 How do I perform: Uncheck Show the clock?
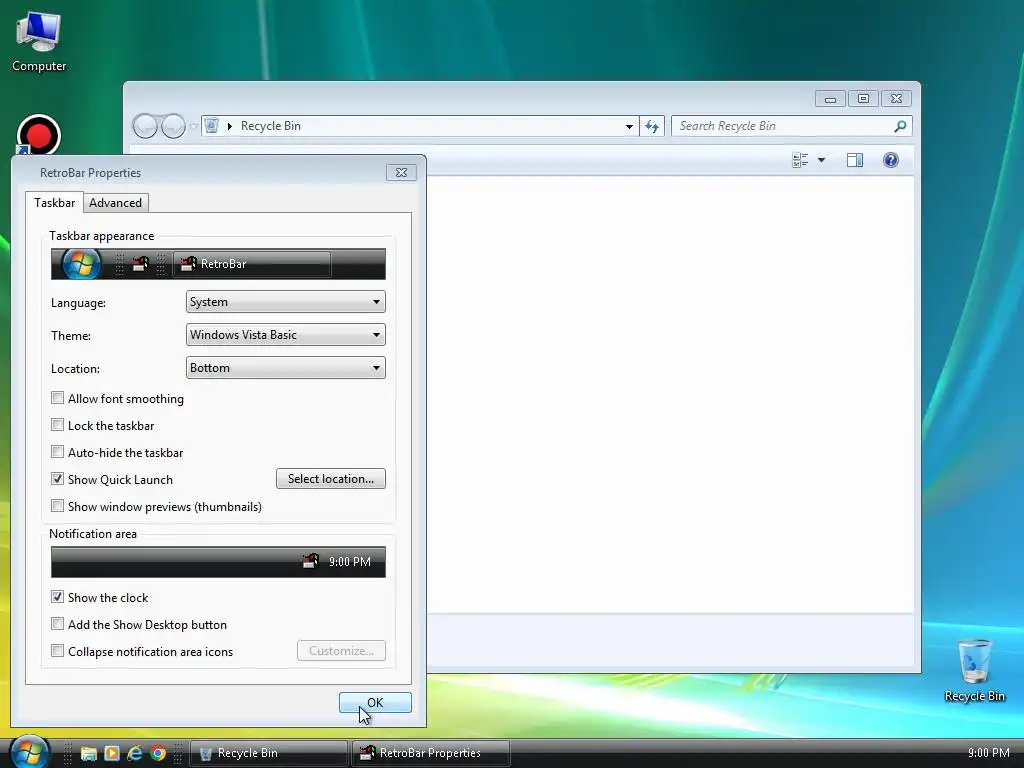(x=57, y=597)
